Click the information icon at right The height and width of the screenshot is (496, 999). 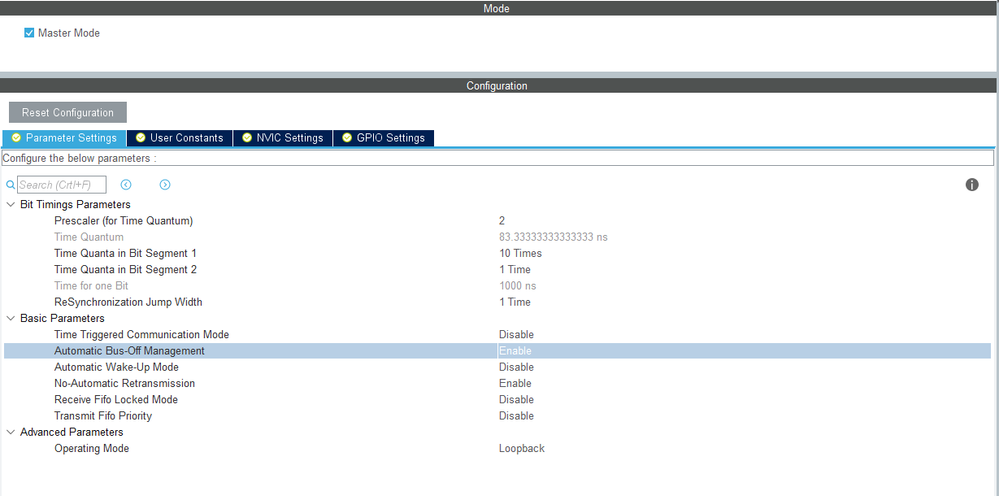(x=972, y=185)
